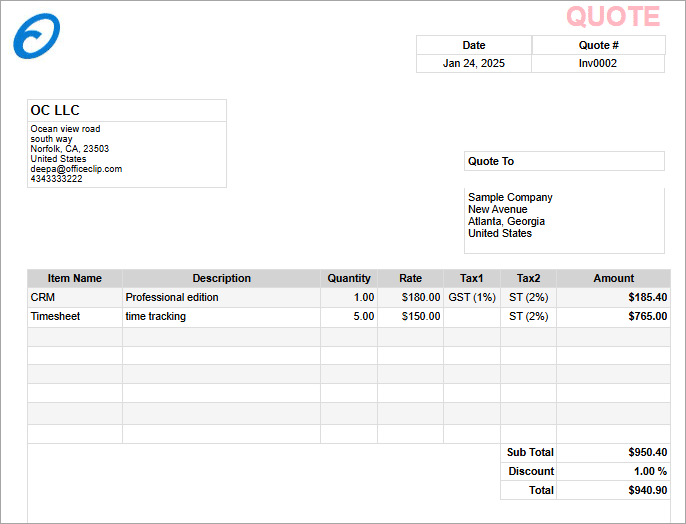The width and height of the screenshot is (686, 524).
Task: Open the deepa@officeclip.com email address
Action: [76, 169]
